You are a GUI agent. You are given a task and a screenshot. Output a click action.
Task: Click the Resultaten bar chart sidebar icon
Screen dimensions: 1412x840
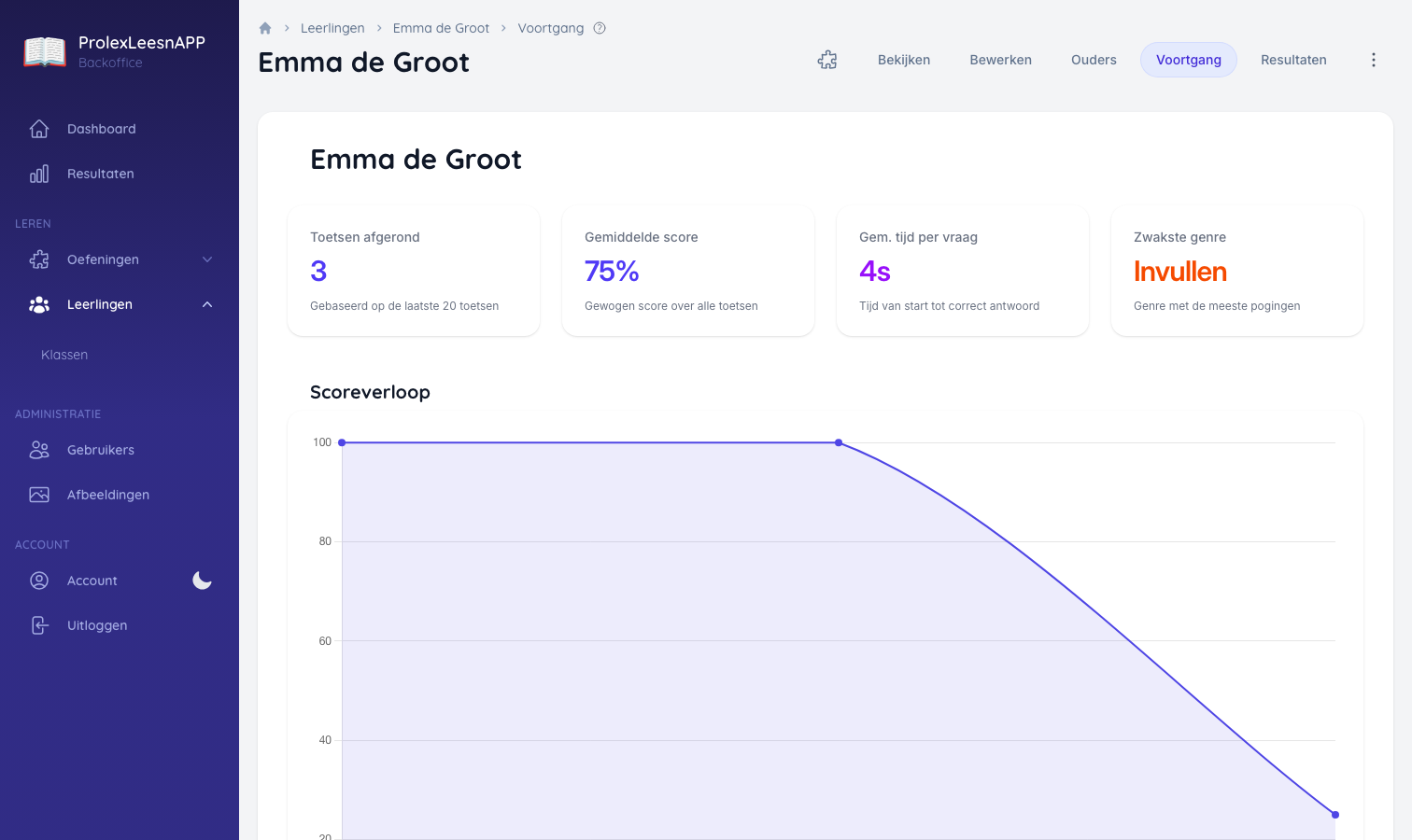[39, 174]
